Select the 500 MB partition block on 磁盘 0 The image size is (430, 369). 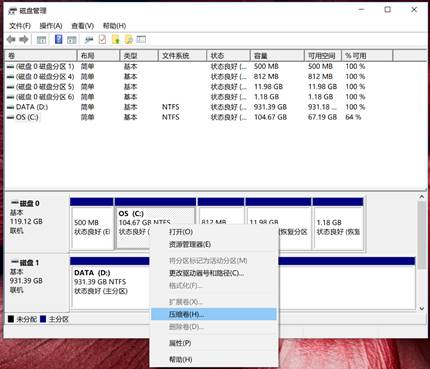pyautogui.click(x=92, y=224)
